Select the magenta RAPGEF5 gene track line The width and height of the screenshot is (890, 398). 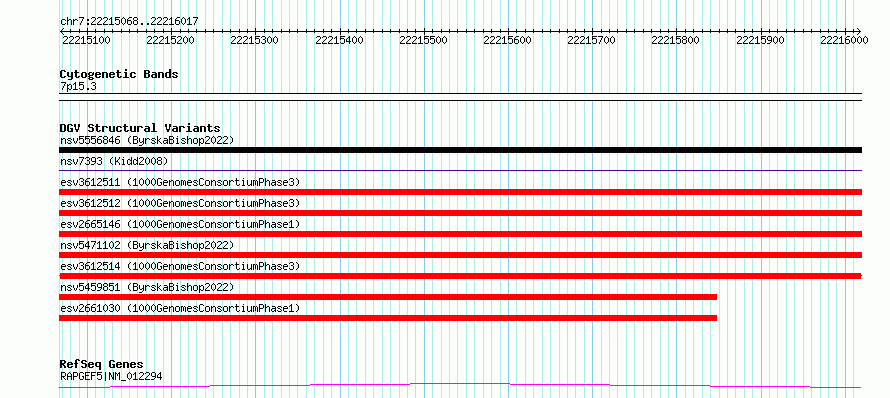(460, 386)
